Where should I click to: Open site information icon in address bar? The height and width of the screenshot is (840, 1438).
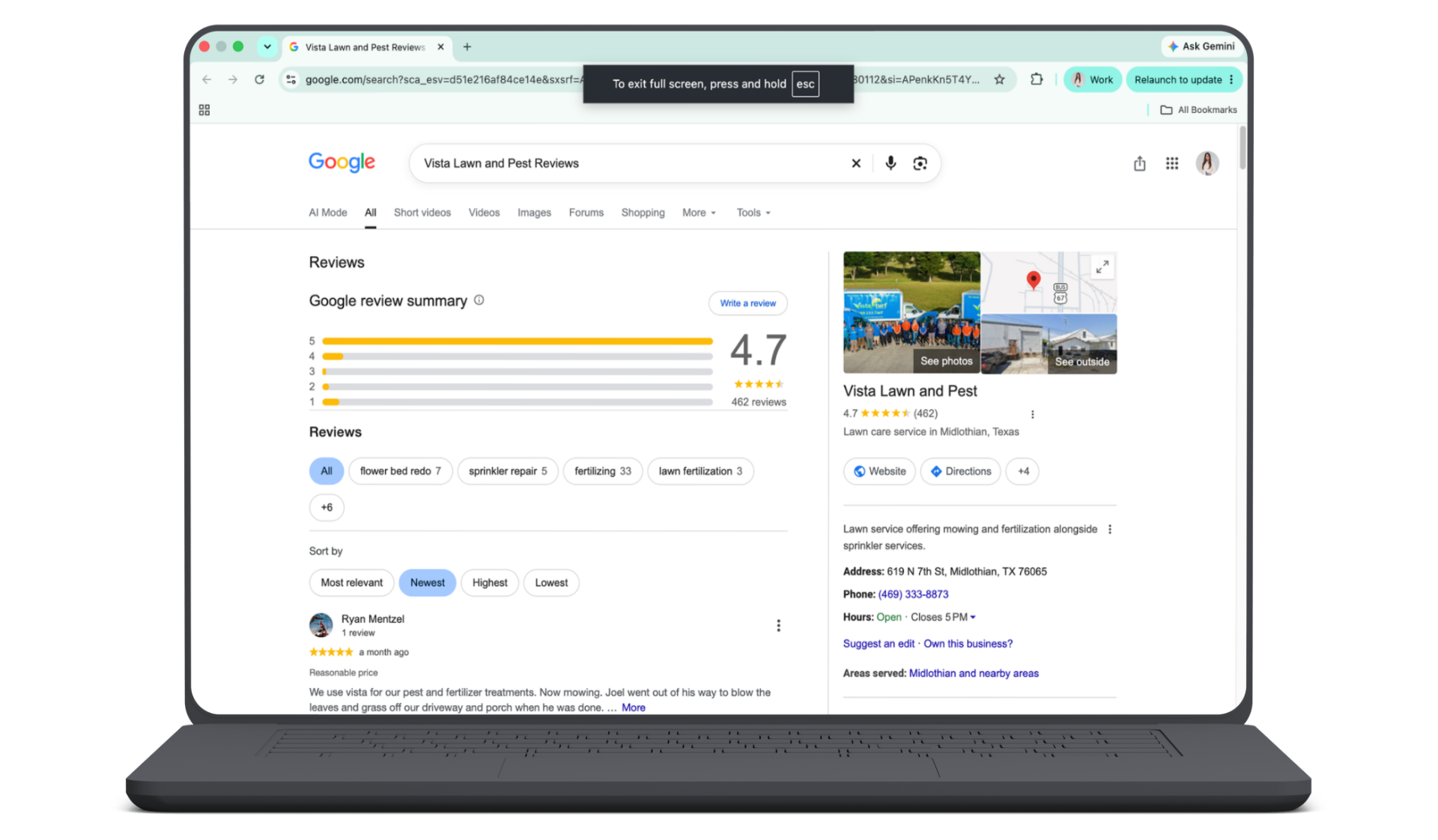(291, 79)
